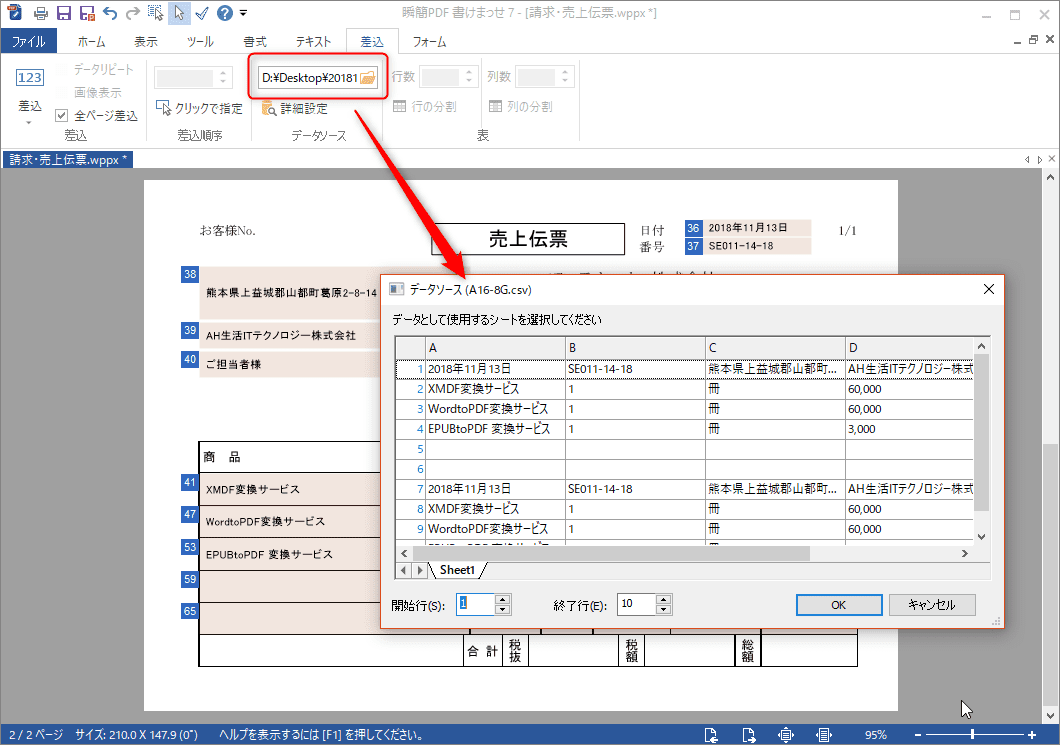Screen dimensions: 1060x745
Task: Fit page width icon in status bar
Action: 824,735
